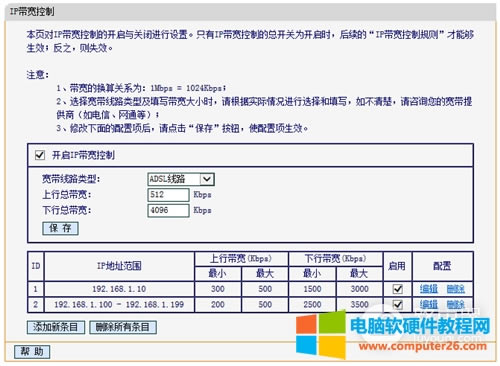Click the 帮助 button
This screenshot has width=500, height=366.
tap(32, 351)
